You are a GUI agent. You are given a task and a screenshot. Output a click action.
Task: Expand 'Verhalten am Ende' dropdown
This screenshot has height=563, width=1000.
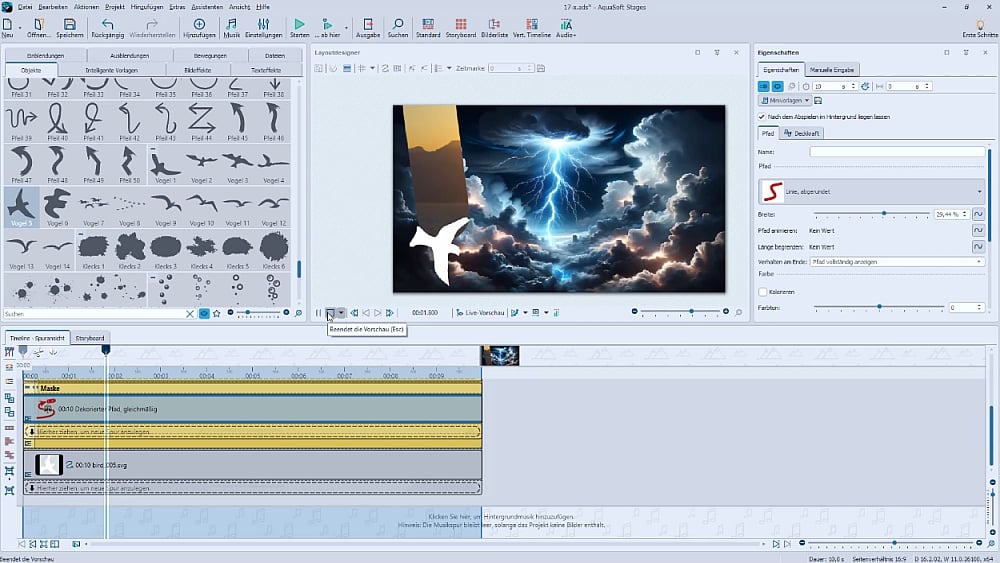[x=897, y=261]
